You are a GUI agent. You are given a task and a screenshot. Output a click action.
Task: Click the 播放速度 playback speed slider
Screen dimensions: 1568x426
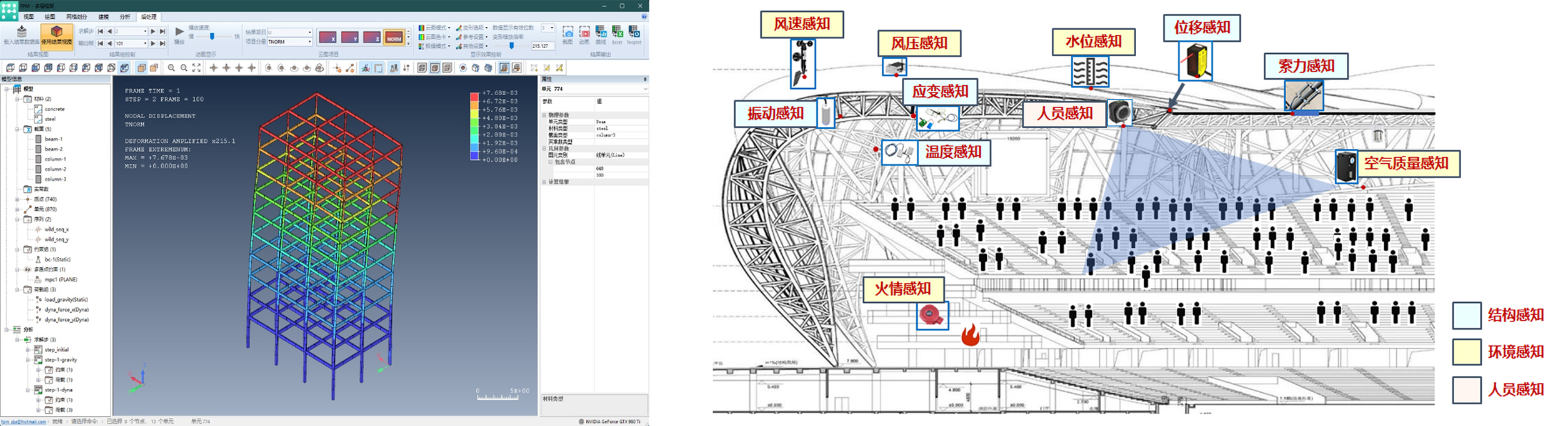point(212,37)
